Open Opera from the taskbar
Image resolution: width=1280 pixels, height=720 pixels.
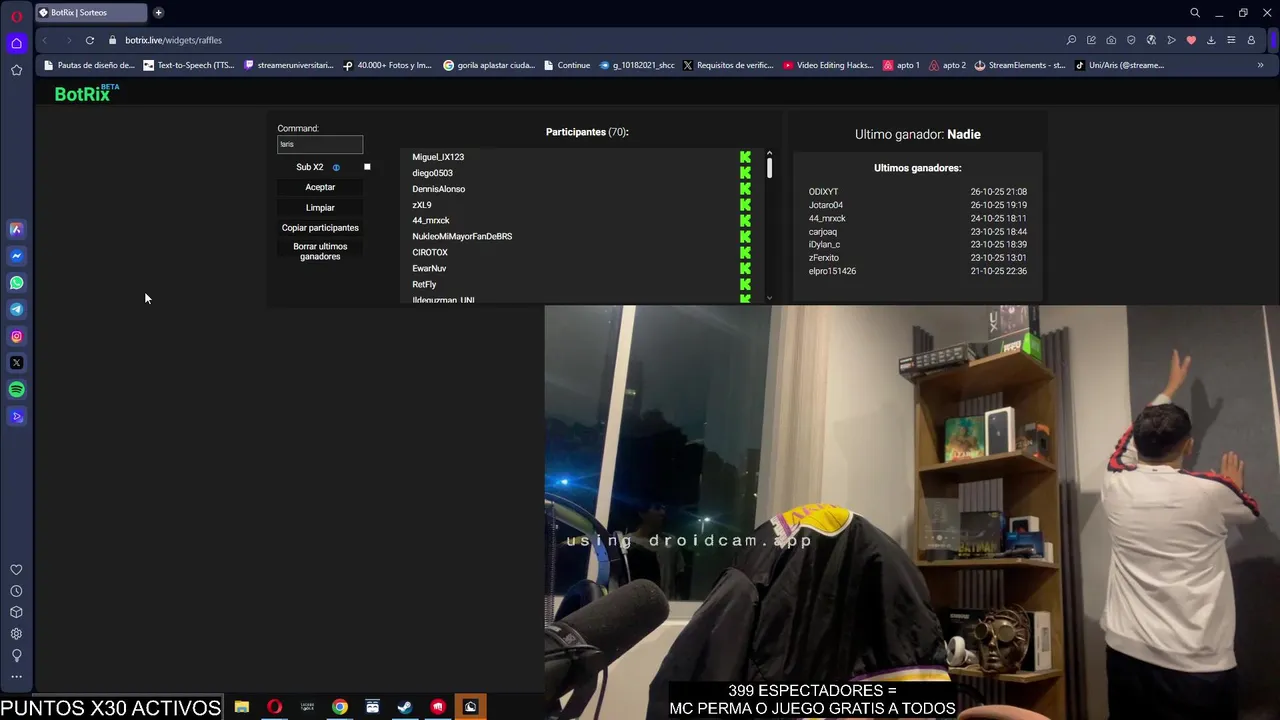[274, 707]
